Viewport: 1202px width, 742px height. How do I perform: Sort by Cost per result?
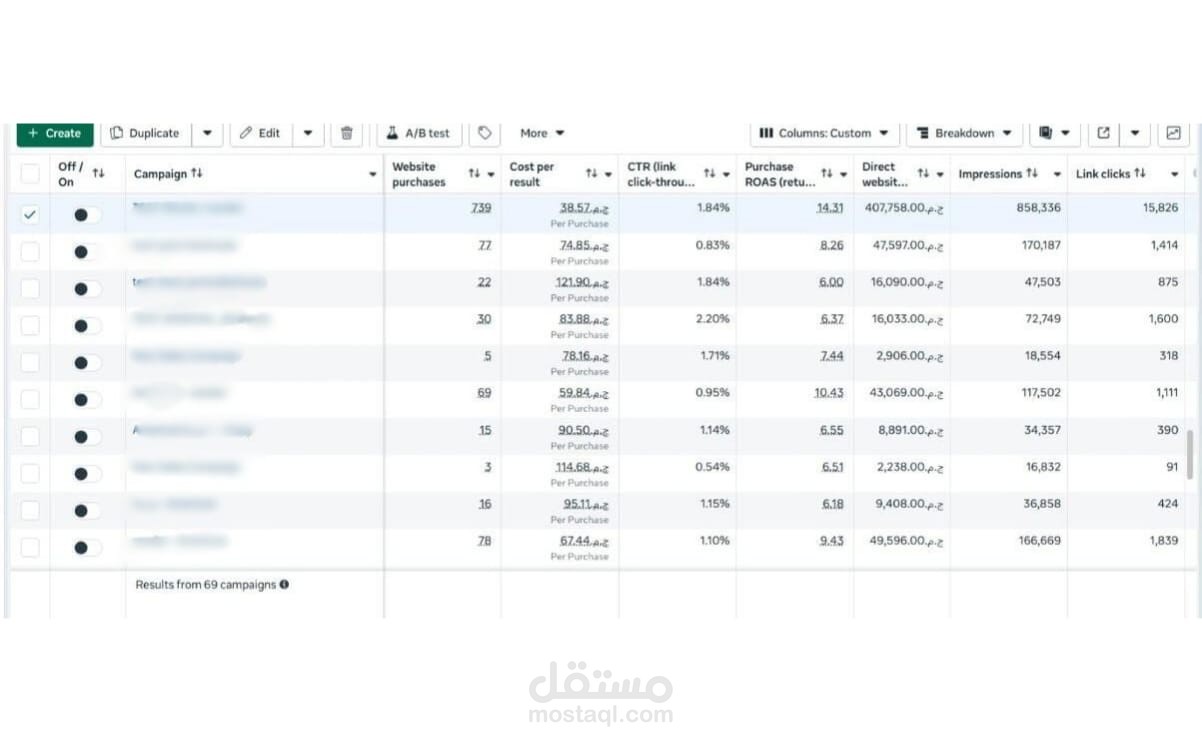point(592,174)
